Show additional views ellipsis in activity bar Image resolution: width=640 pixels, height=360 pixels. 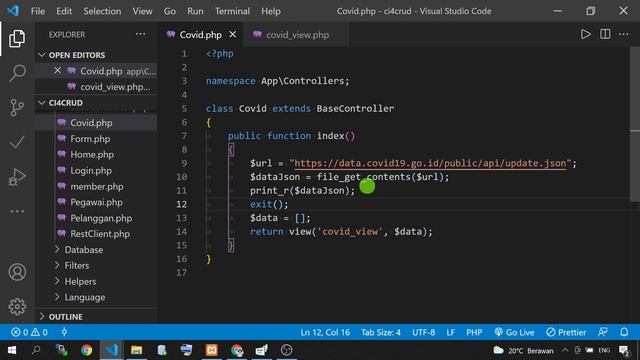[17, 211]
